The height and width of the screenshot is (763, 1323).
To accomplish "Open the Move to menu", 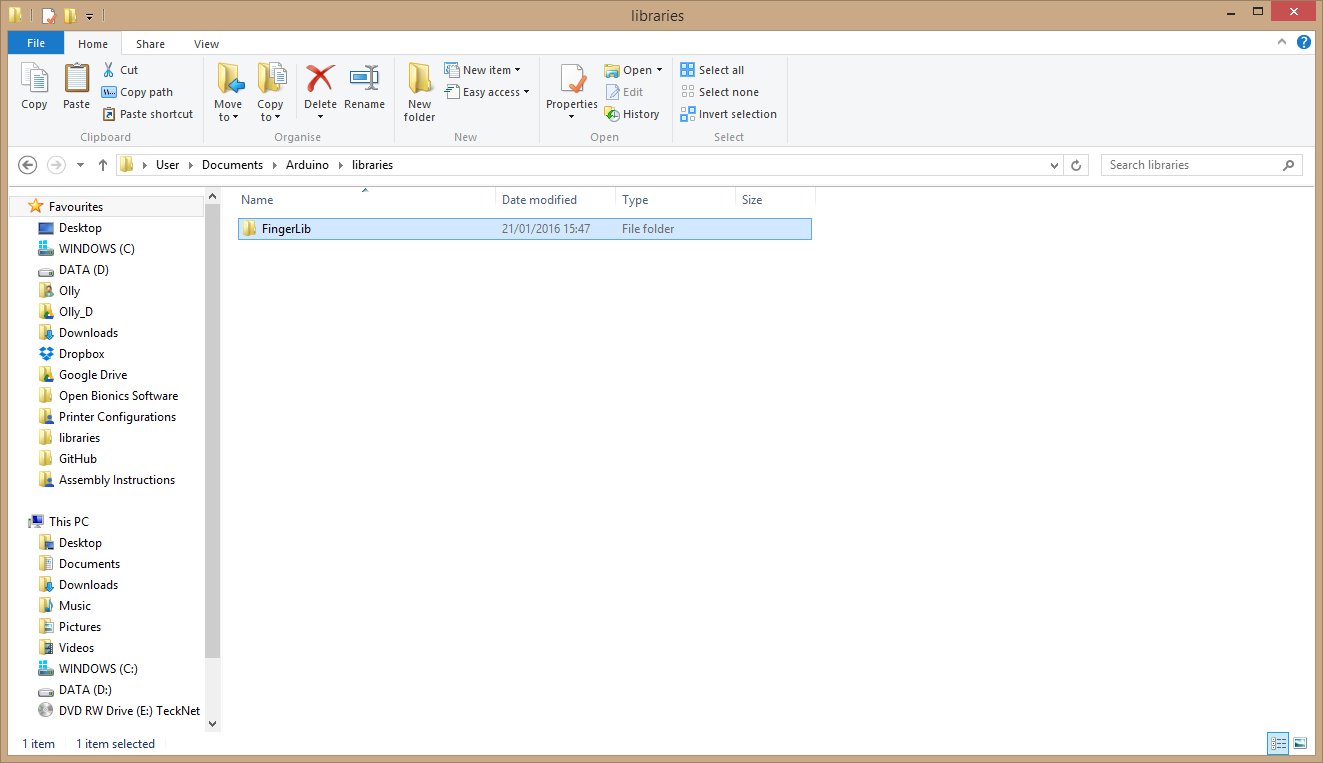I will pos(228,93).
